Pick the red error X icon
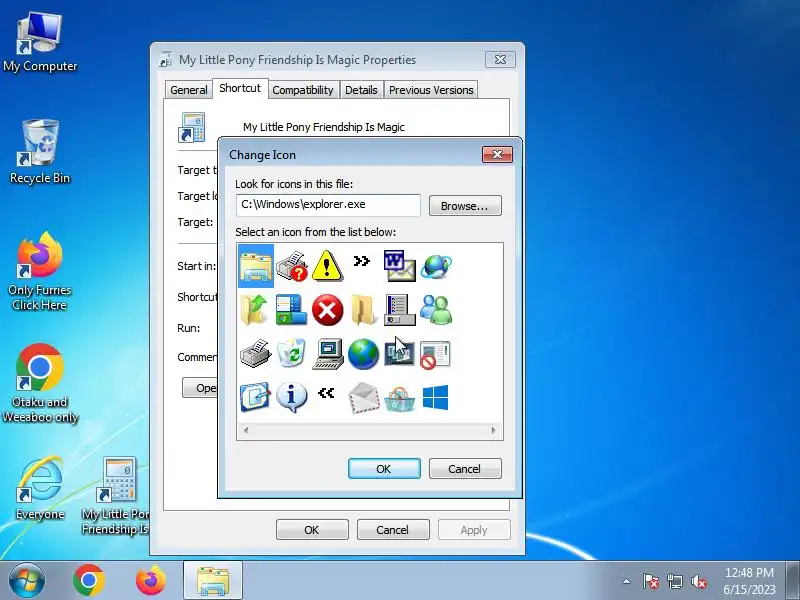 pyautogui.click(x=327, y=310)
